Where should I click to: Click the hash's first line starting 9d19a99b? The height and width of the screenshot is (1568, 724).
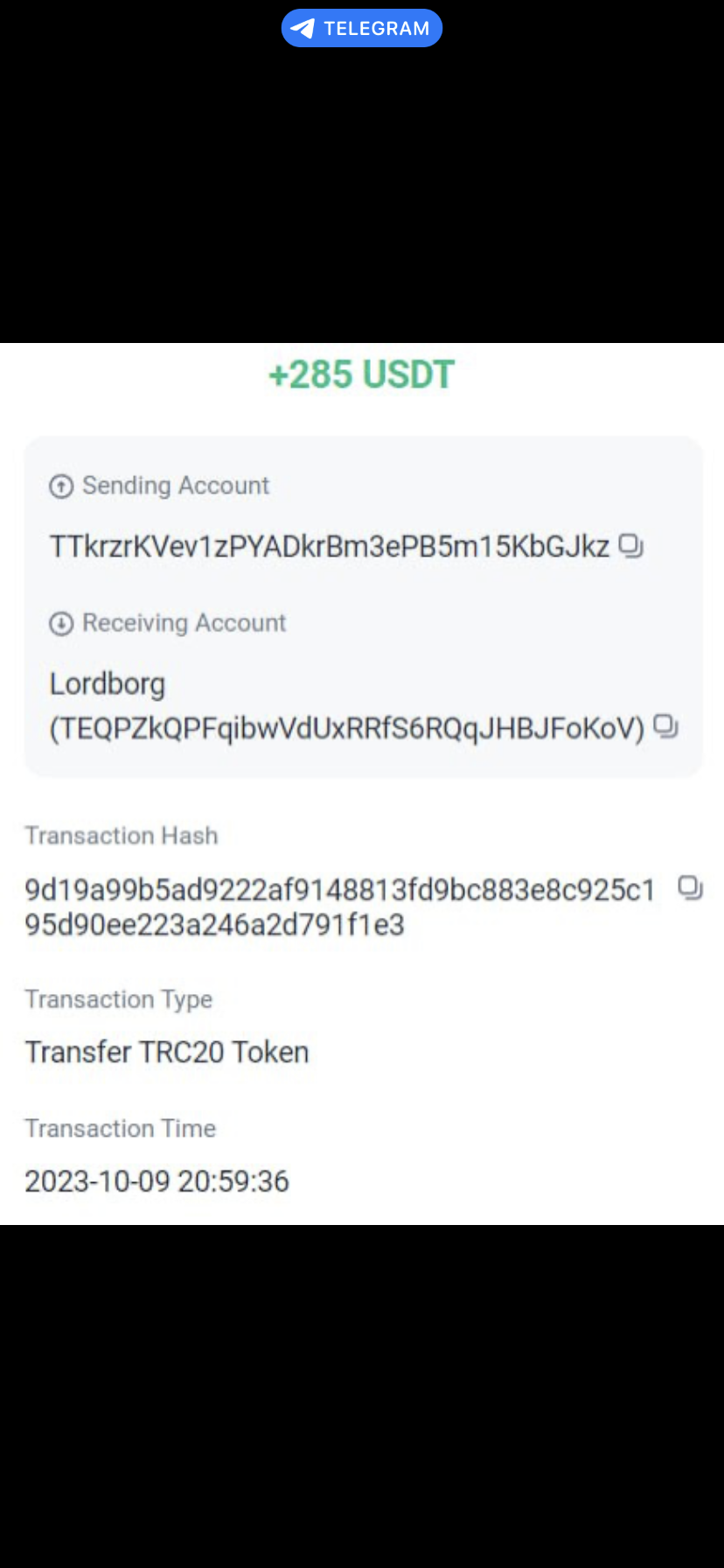tap(339, 890)
